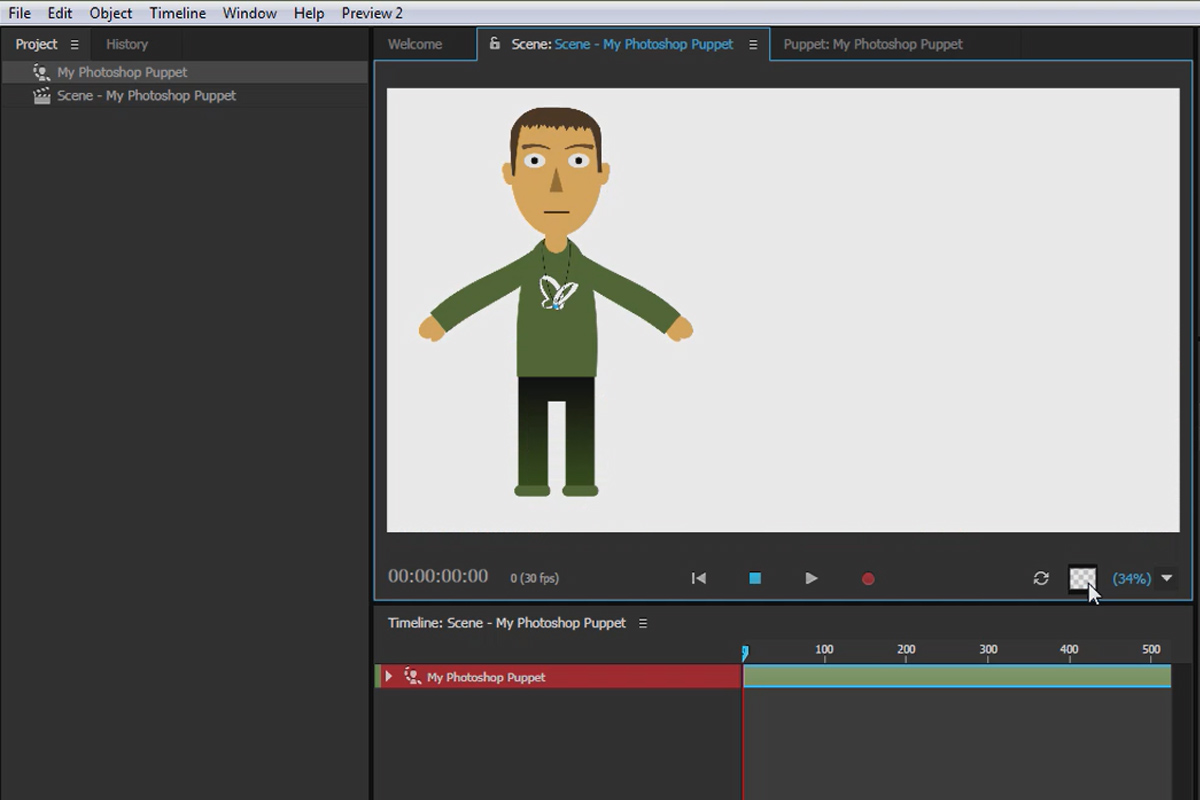Open the Timeline panel hamburger menu
Screen dimensions: 1200x800
[643, 623]
